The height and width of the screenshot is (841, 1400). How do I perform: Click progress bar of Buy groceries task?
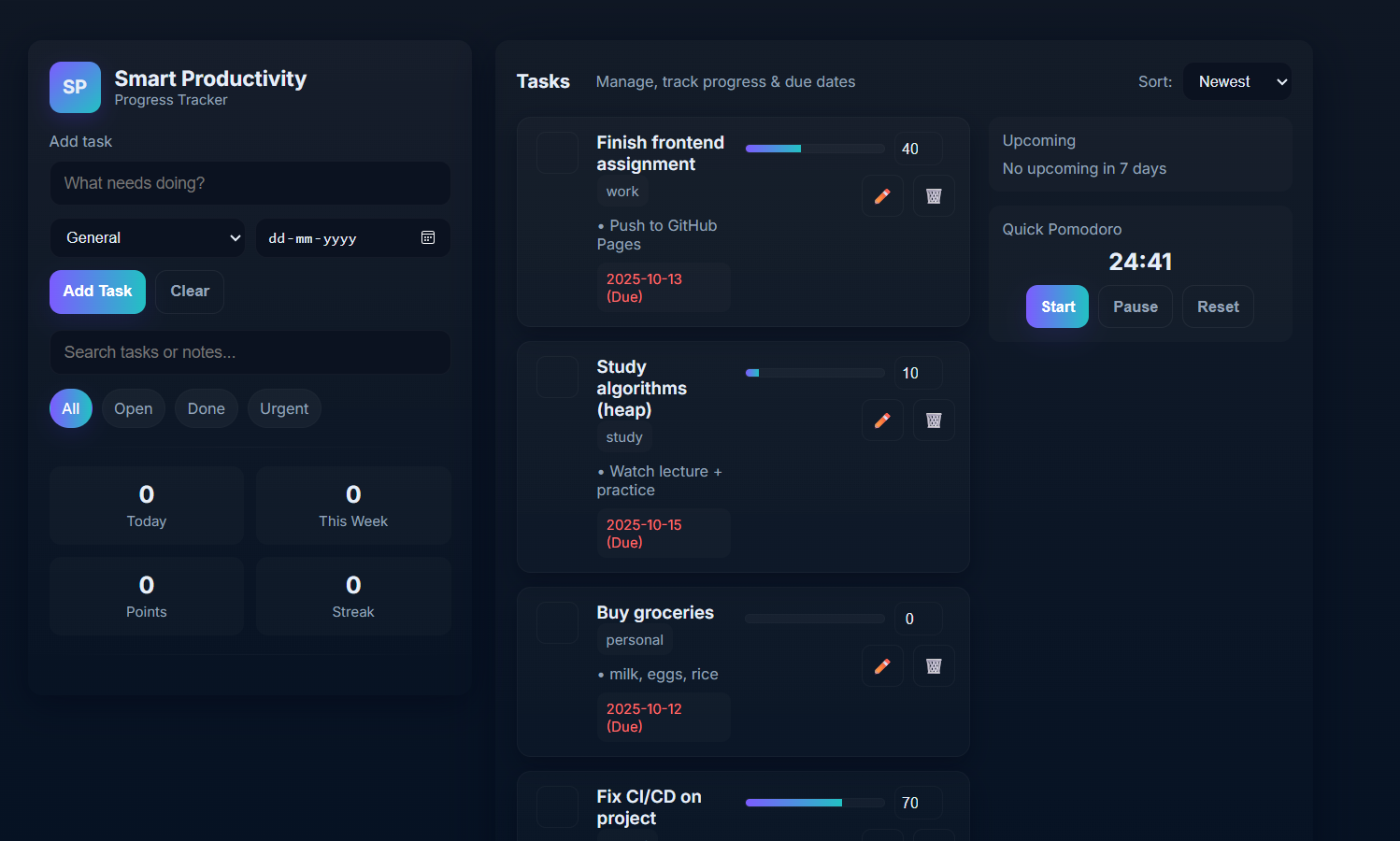815,619
